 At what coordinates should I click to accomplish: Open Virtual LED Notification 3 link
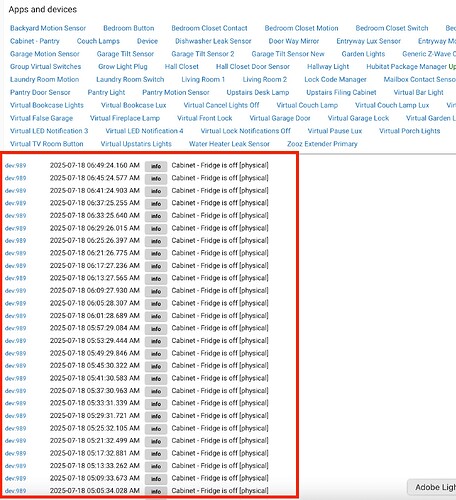[49, 131]
